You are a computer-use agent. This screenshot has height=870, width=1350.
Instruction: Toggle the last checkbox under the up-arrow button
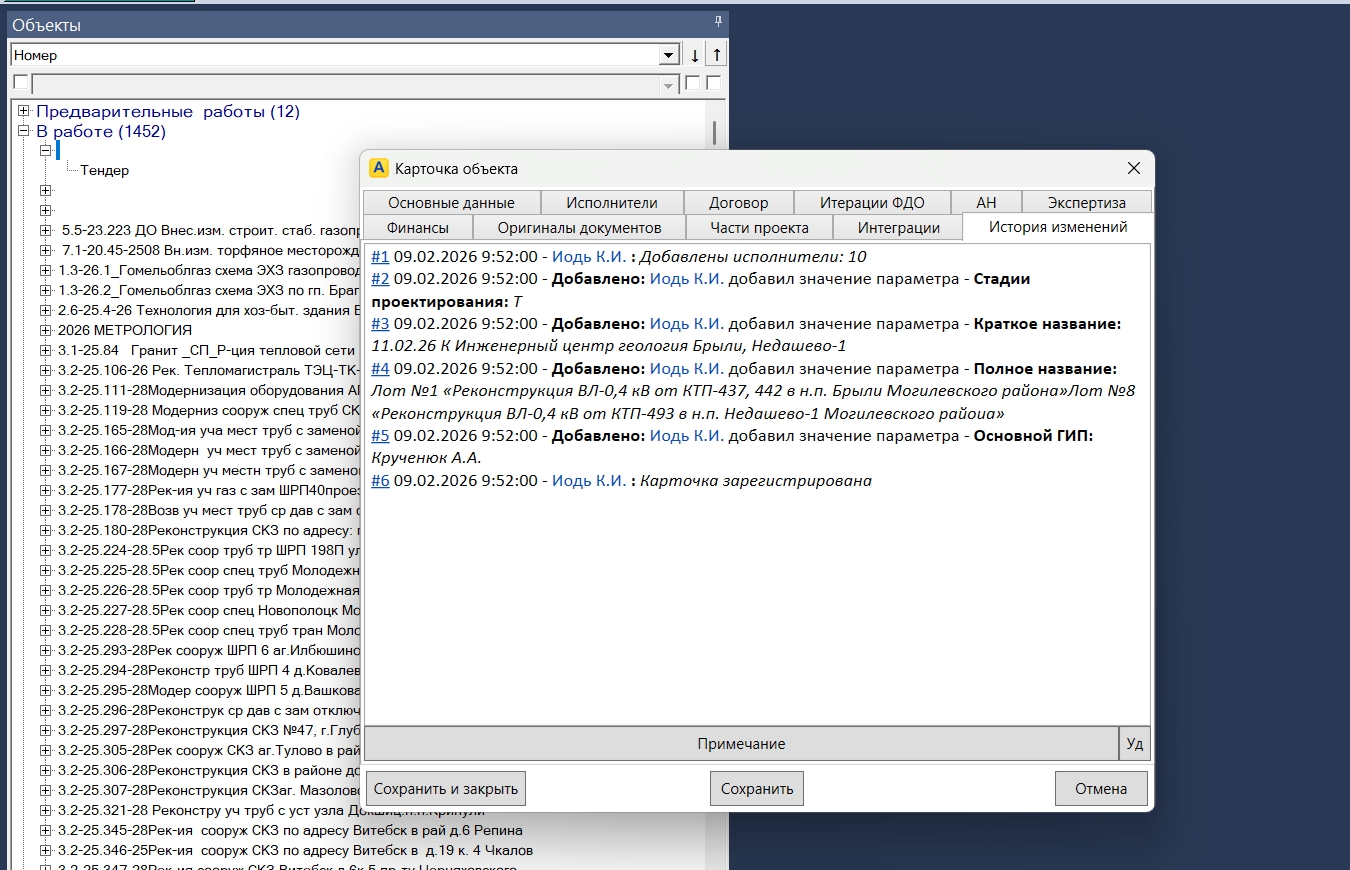[714, 83]
